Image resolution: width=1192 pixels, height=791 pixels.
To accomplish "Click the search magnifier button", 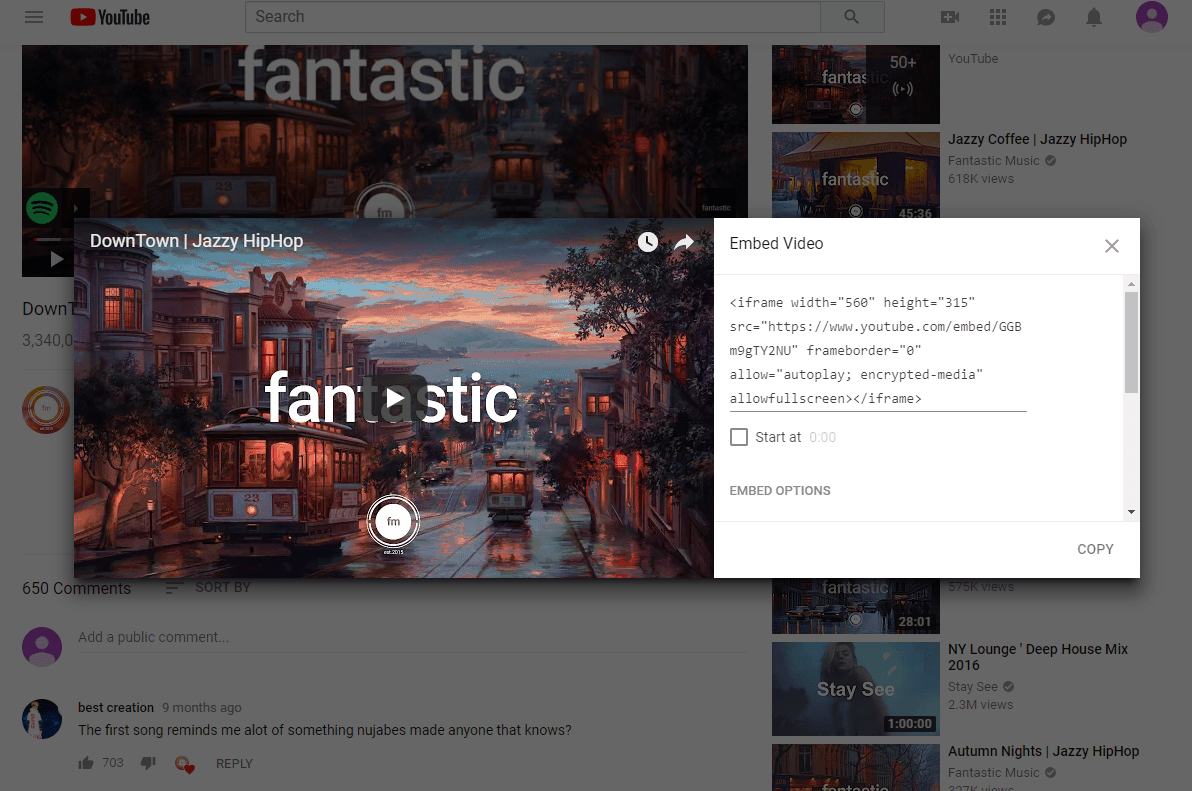I will (x=851, y=17).
